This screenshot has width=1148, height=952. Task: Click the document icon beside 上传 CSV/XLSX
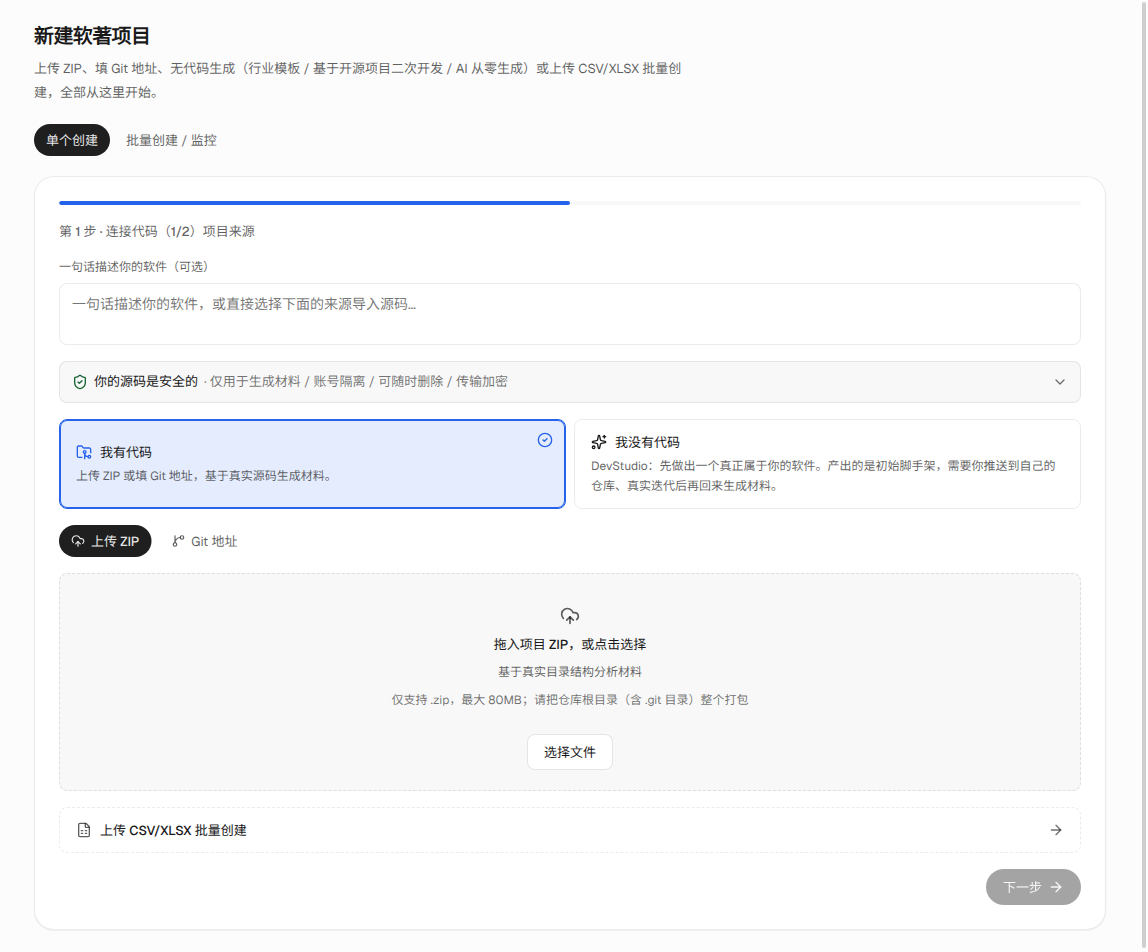84,830
